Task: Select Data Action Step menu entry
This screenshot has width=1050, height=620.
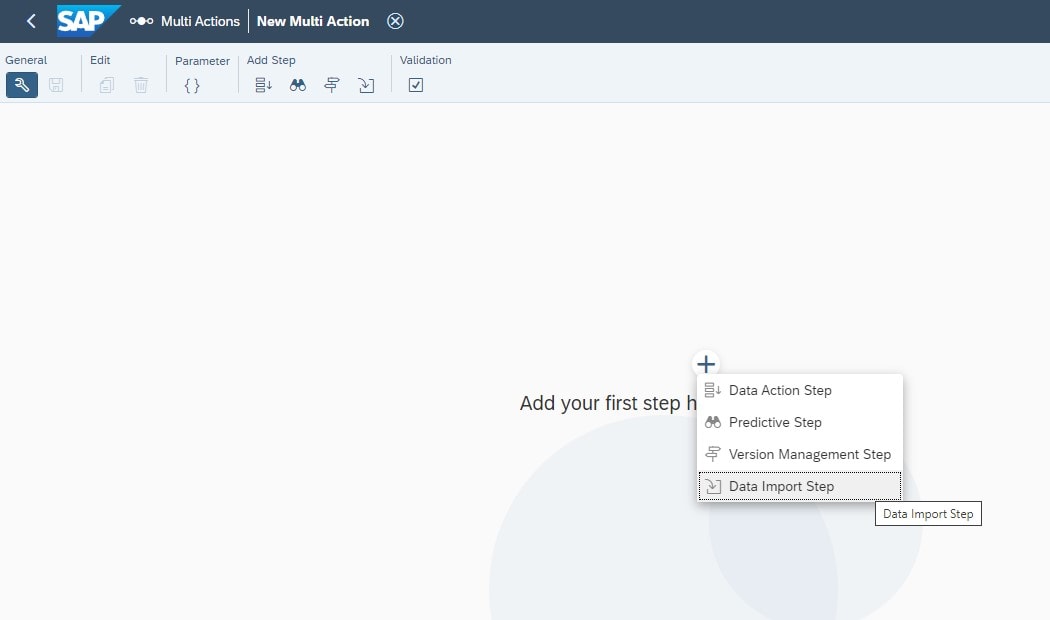Action: pyautogui.click(x=780, y=390)
